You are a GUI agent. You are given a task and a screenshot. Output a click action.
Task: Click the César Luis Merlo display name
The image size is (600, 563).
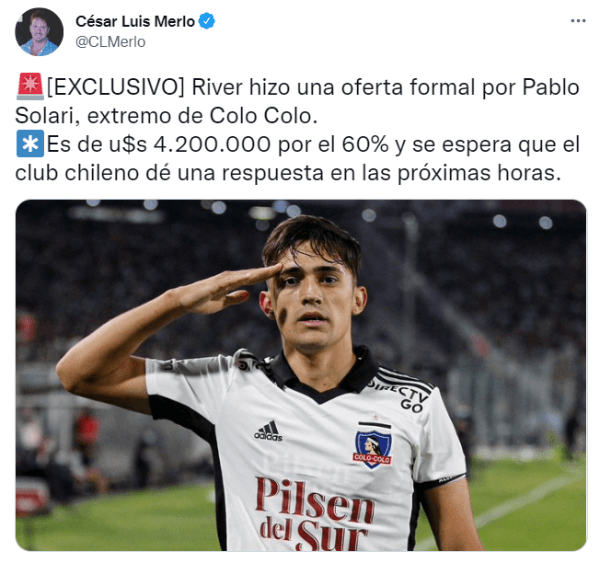click(135, 21)
